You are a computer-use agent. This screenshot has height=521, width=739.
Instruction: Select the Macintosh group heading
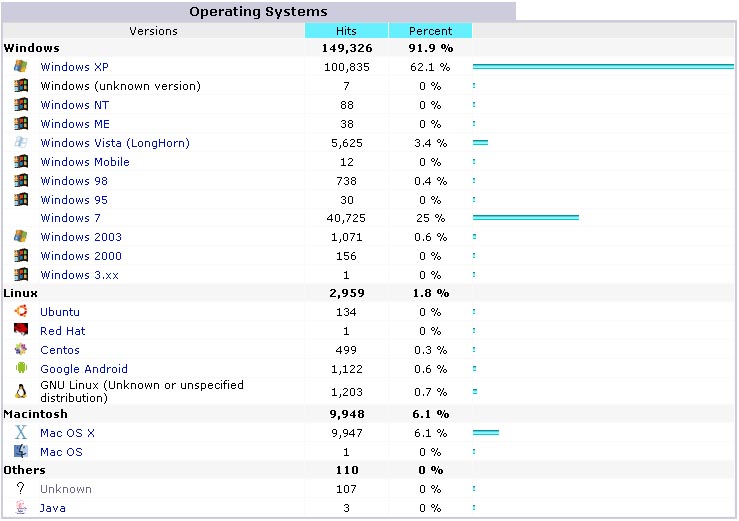coord(35,414)
